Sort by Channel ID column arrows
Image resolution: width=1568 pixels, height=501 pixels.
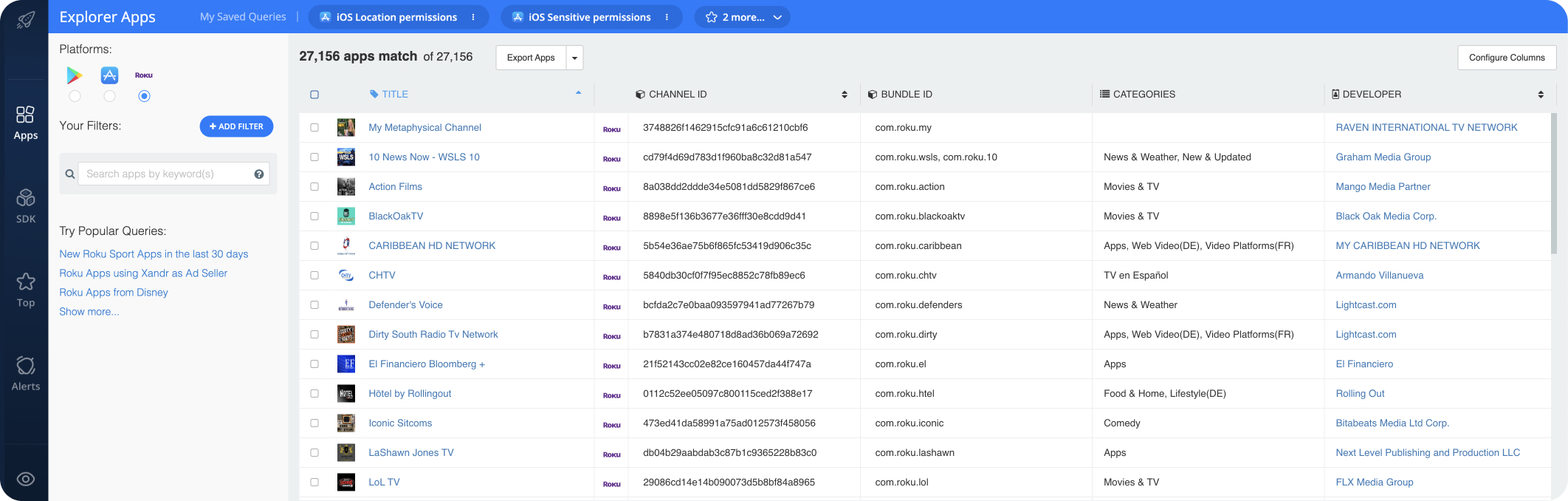[x=845, y=95]
